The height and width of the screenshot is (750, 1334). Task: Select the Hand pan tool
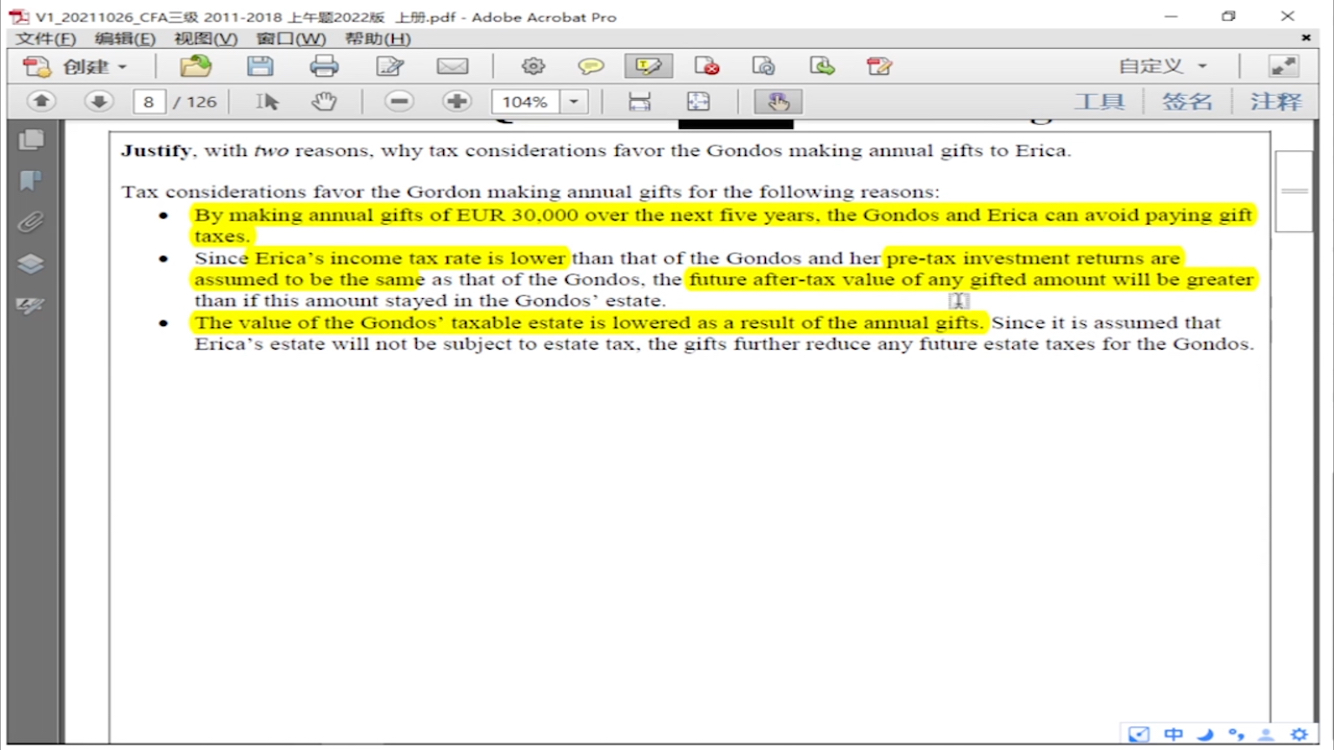coord(324,102)
